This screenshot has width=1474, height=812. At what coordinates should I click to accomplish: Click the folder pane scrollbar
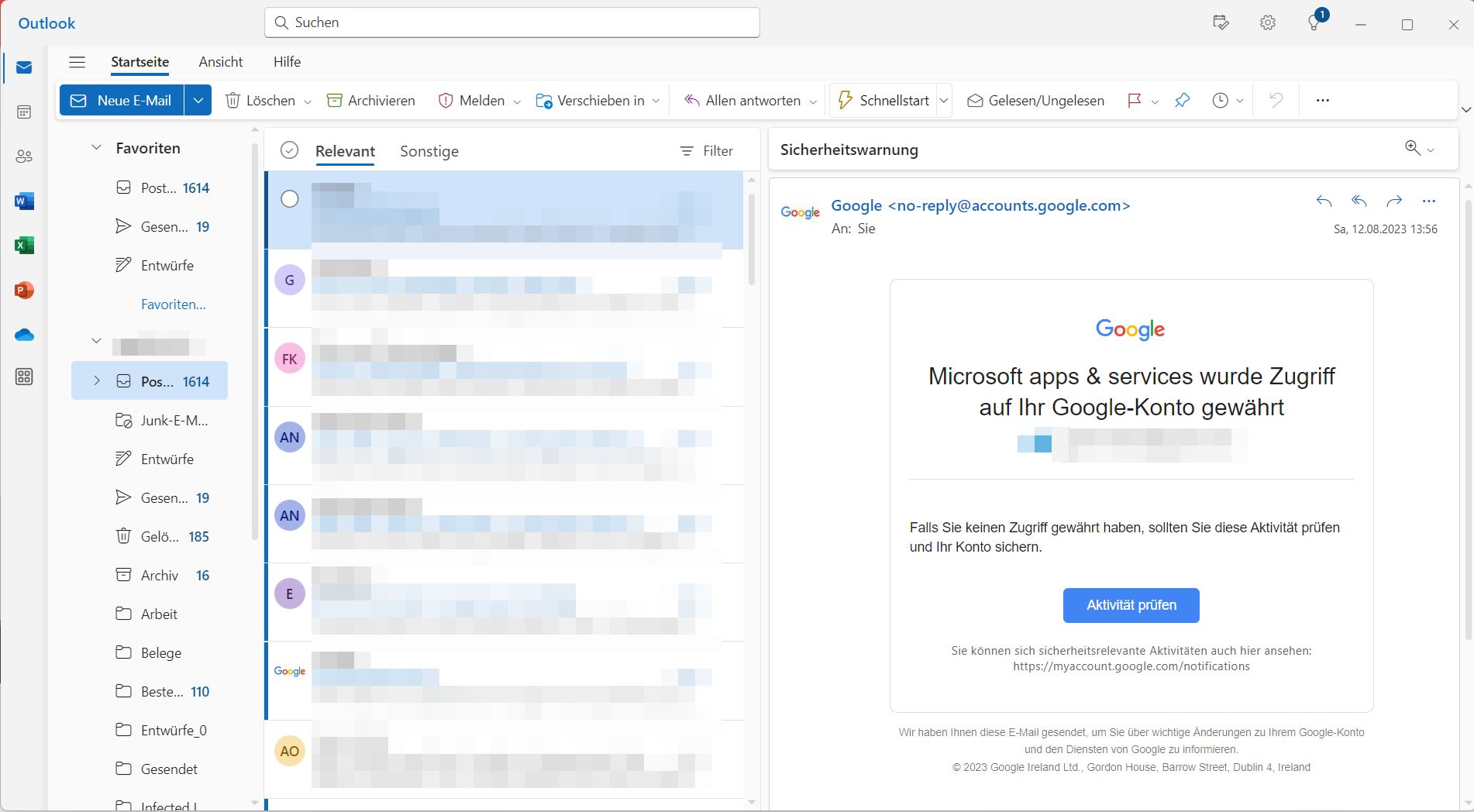(x=255, y=341)
